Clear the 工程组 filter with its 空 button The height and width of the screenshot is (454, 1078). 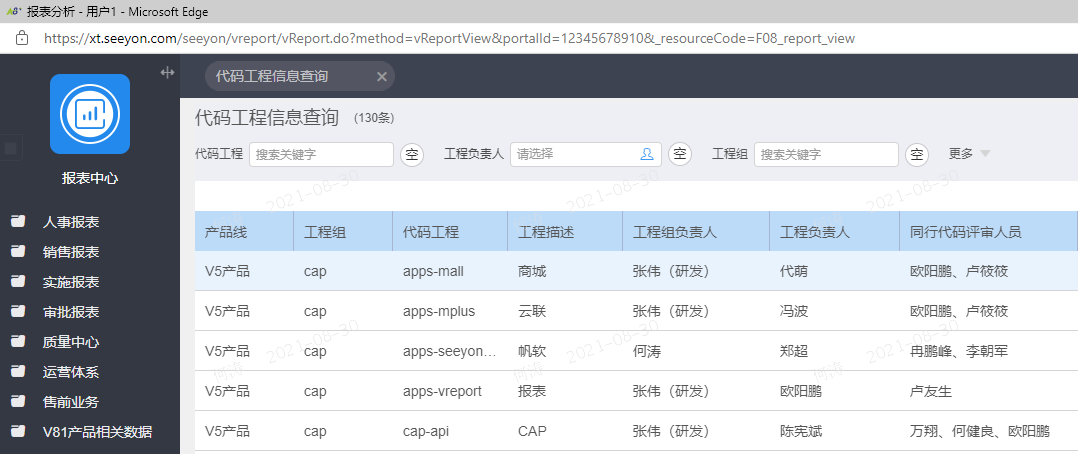(x=917, y=154)
